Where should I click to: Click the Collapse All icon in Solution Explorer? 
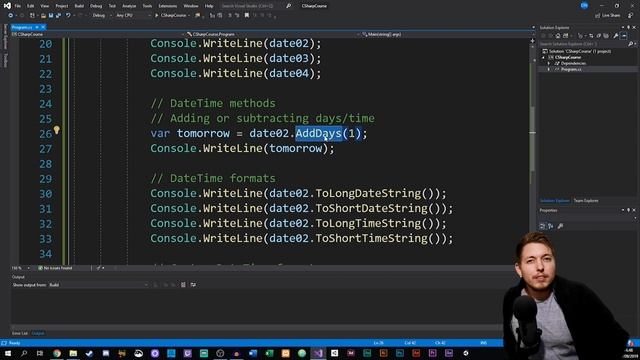point(598,36)
